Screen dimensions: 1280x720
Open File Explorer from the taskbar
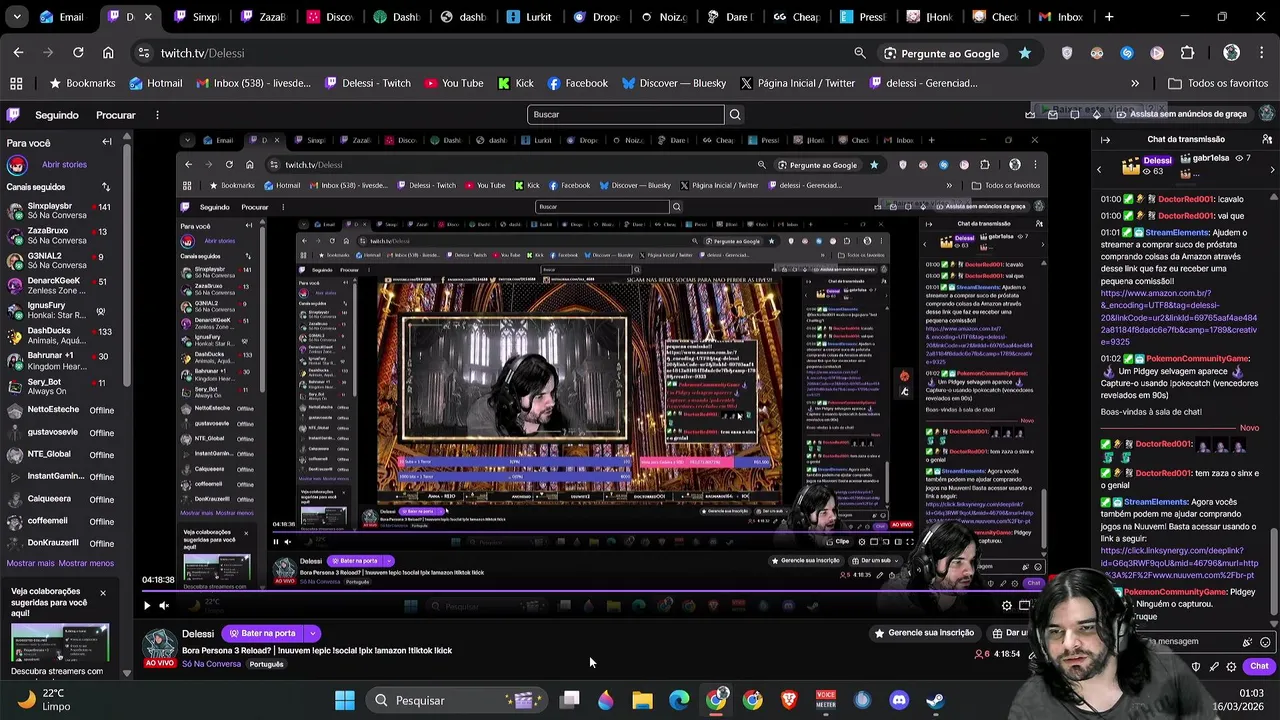(x=642, y=700)
